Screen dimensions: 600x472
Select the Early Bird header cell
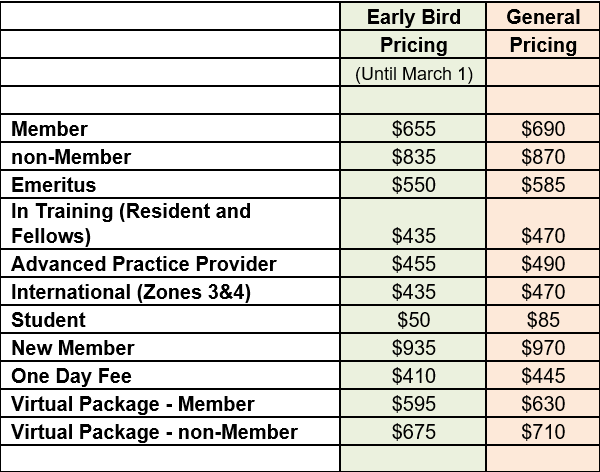tap(413, 16)
